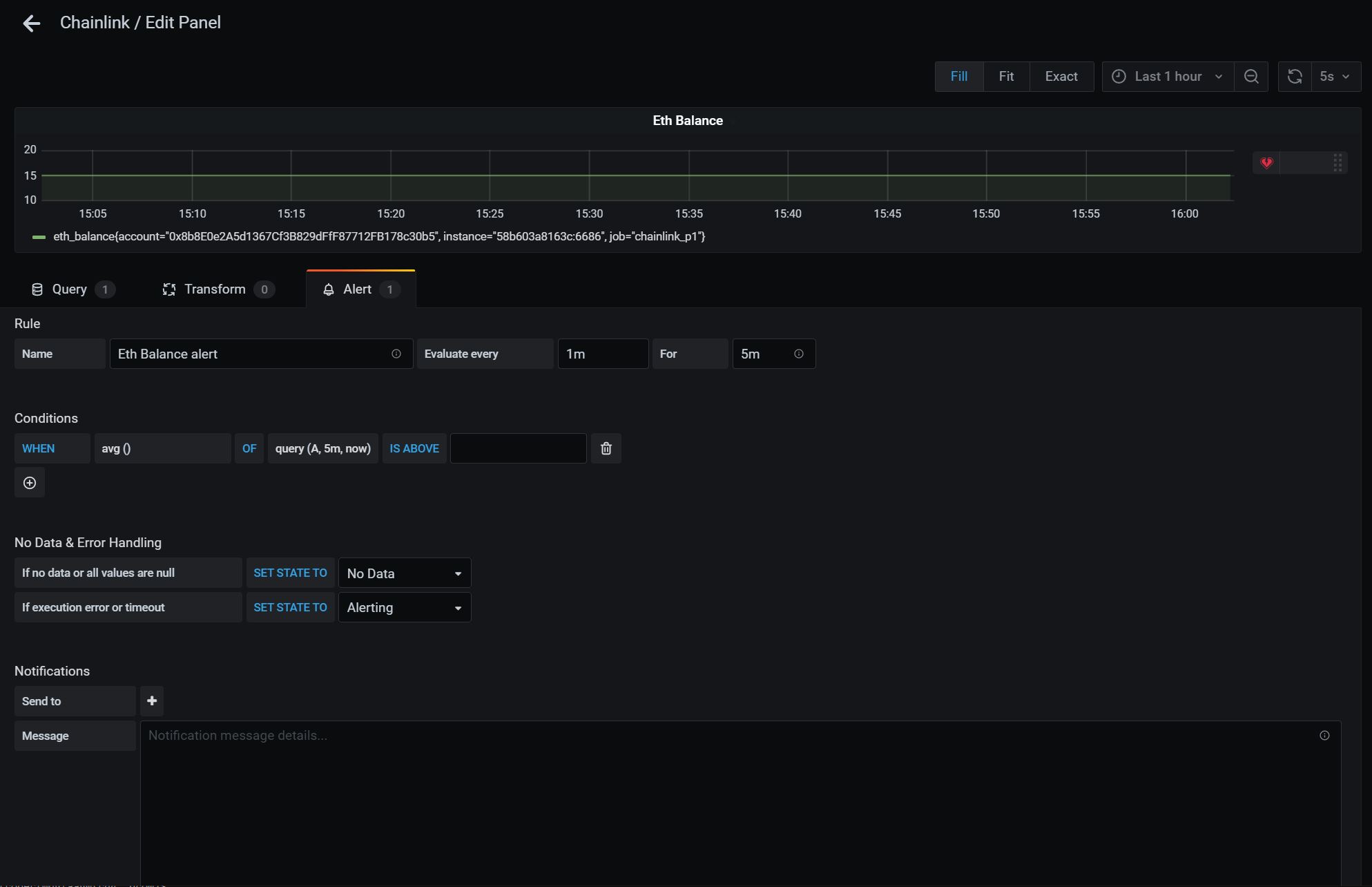
Task: Click the Transform tab icon
Action: coord(168,289)
